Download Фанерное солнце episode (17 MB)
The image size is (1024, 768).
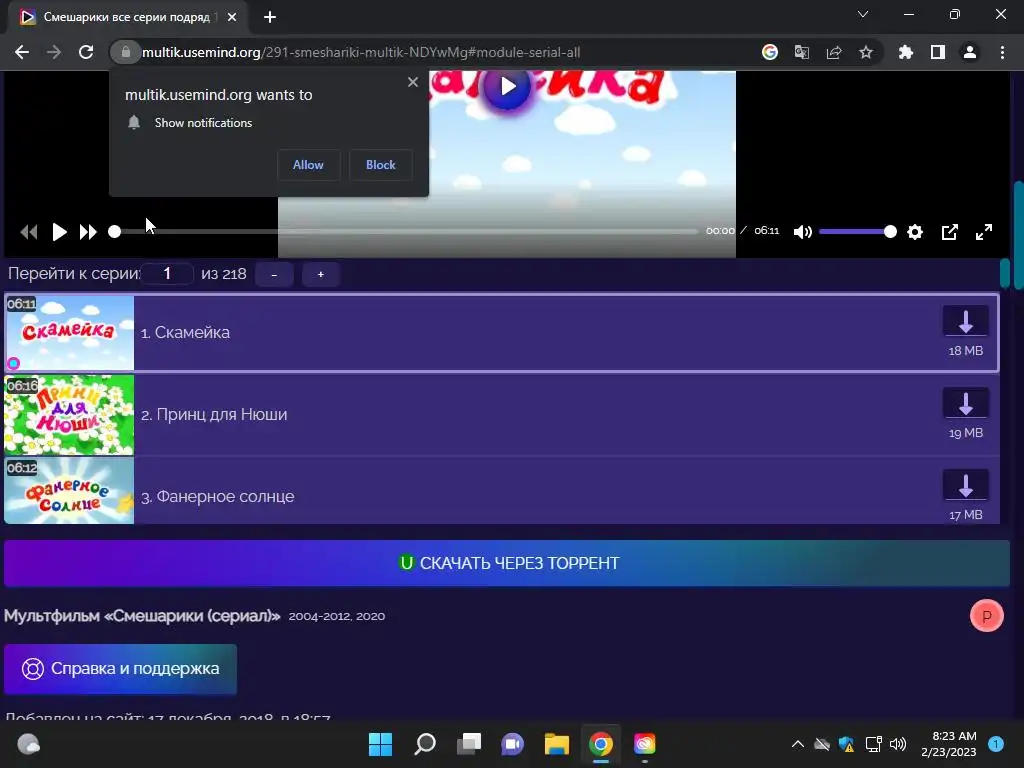(965, 486)
